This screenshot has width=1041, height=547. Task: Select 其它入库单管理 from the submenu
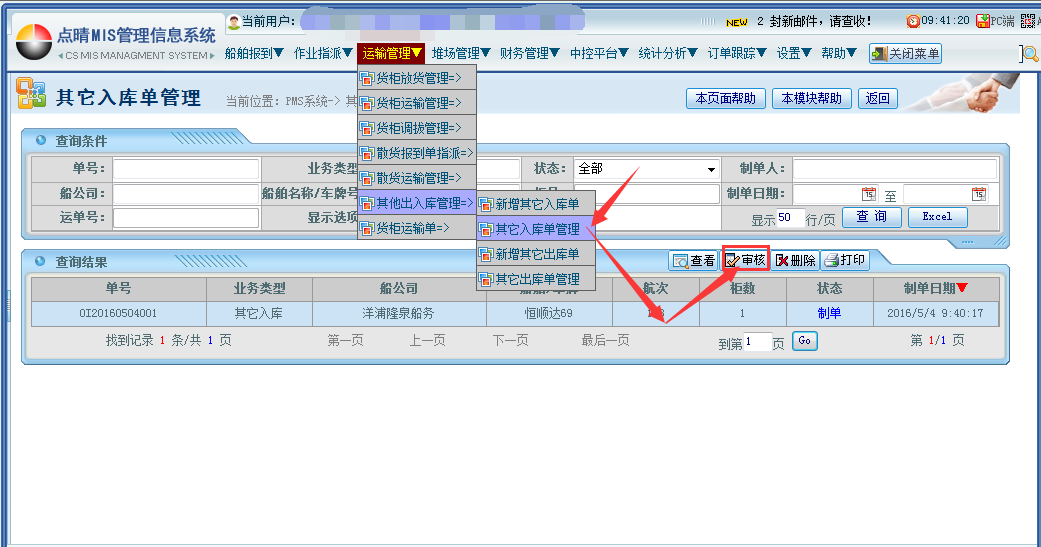click(537, 229)
